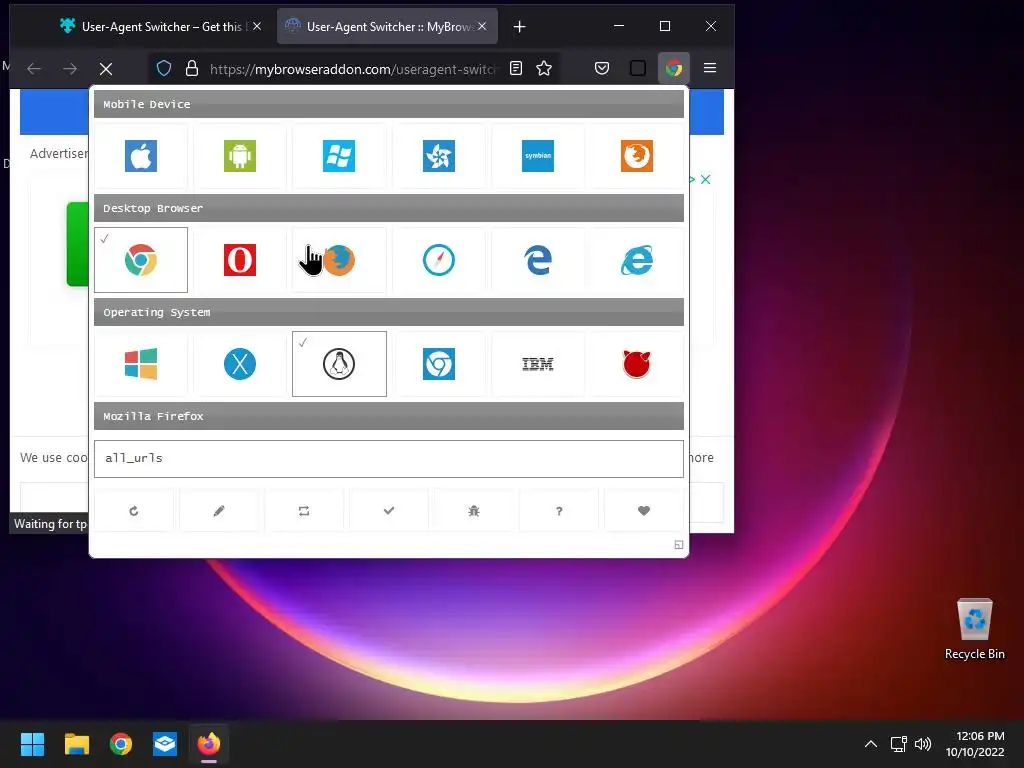Stop loading the page
Image resolution: width=1024 pixels, height=768 pixels.
click(x=106, y=69)
